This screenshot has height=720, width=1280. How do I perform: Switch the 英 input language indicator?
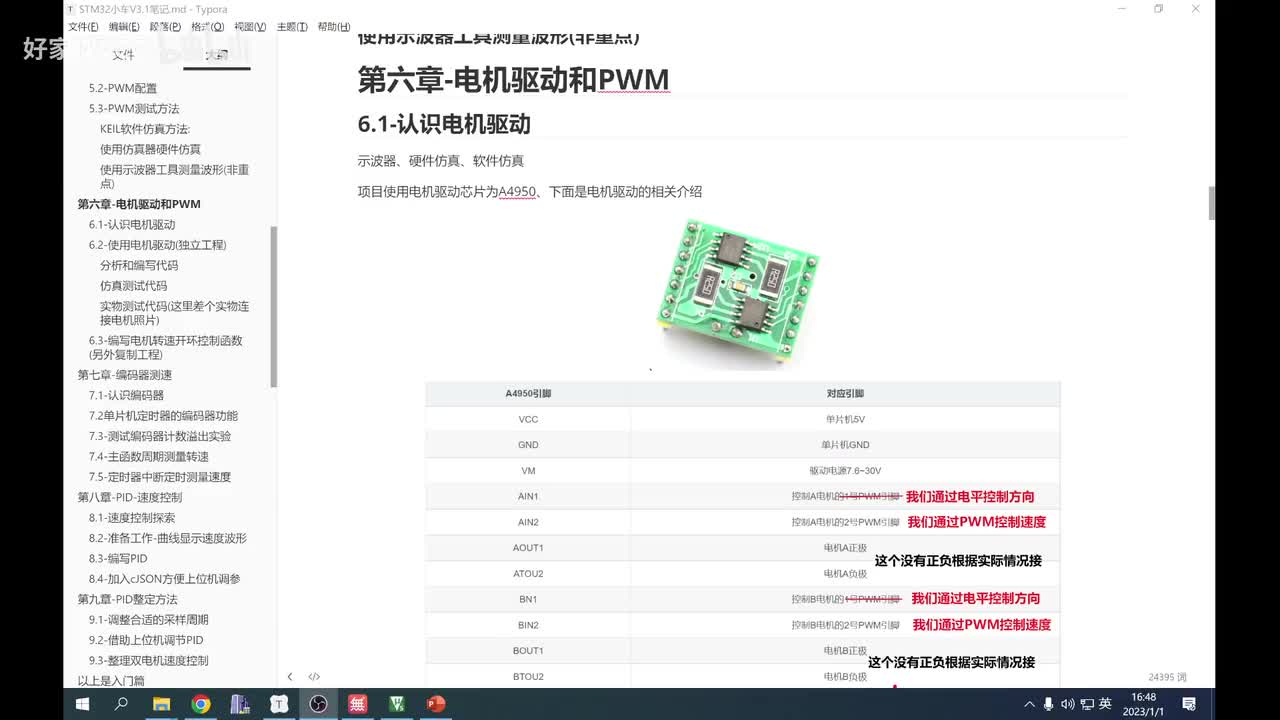(x=1105, y=704)
